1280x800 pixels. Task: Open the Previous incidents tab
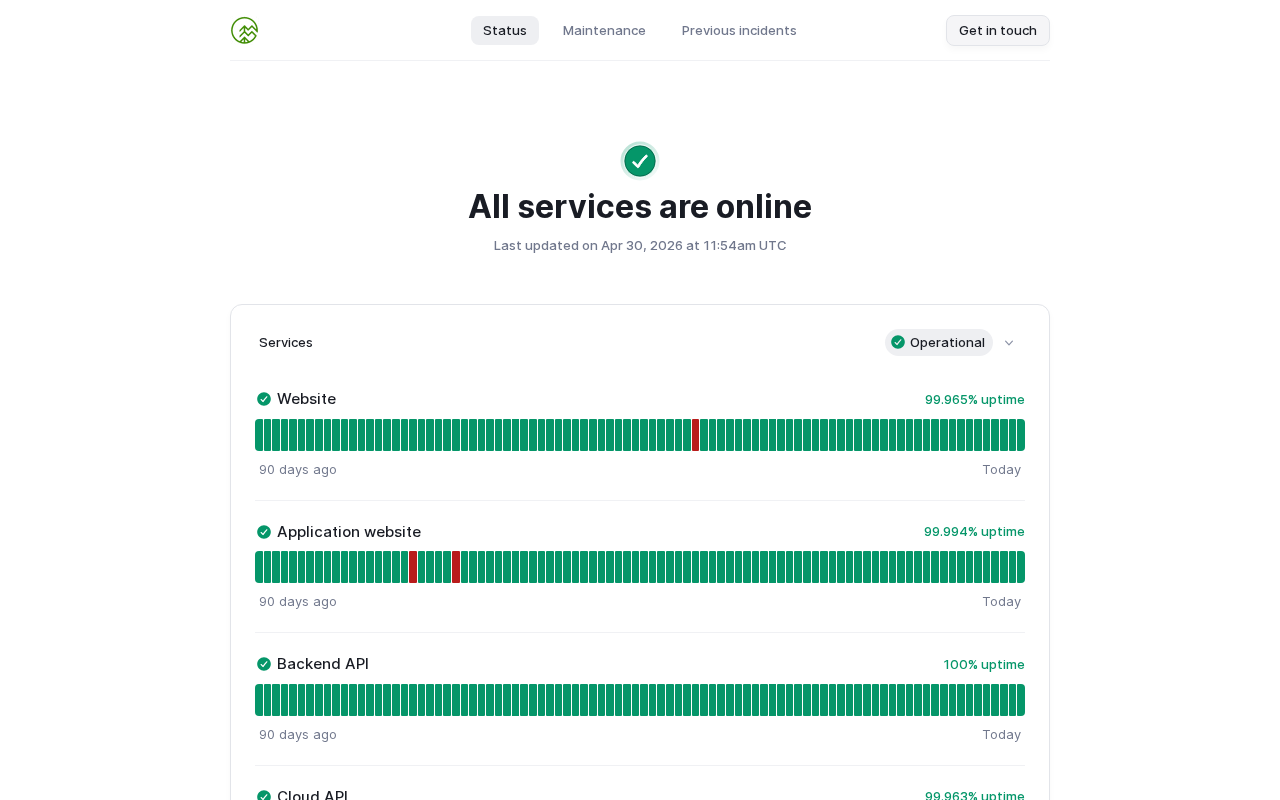tap(739, 30)
